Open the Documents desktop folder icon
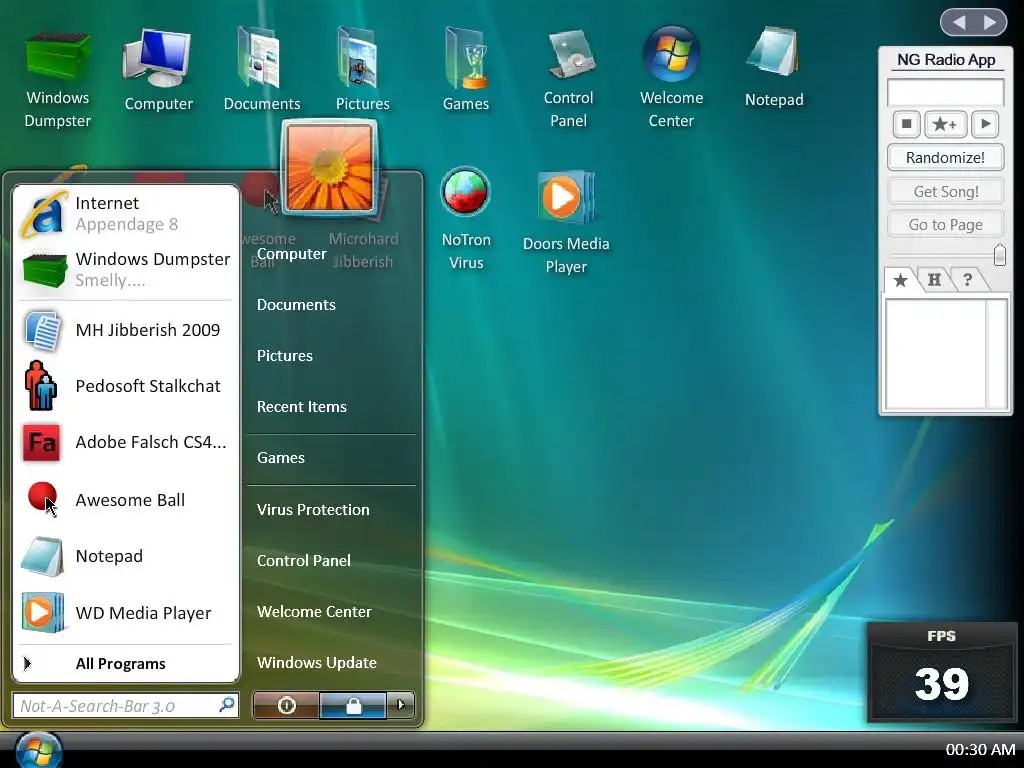 pyautogui.click(x=261, y=69)
